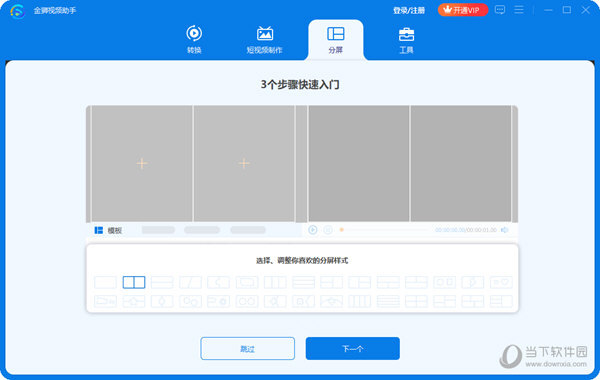Switch to the 短视频制作 tab

[x=264, y=39]
